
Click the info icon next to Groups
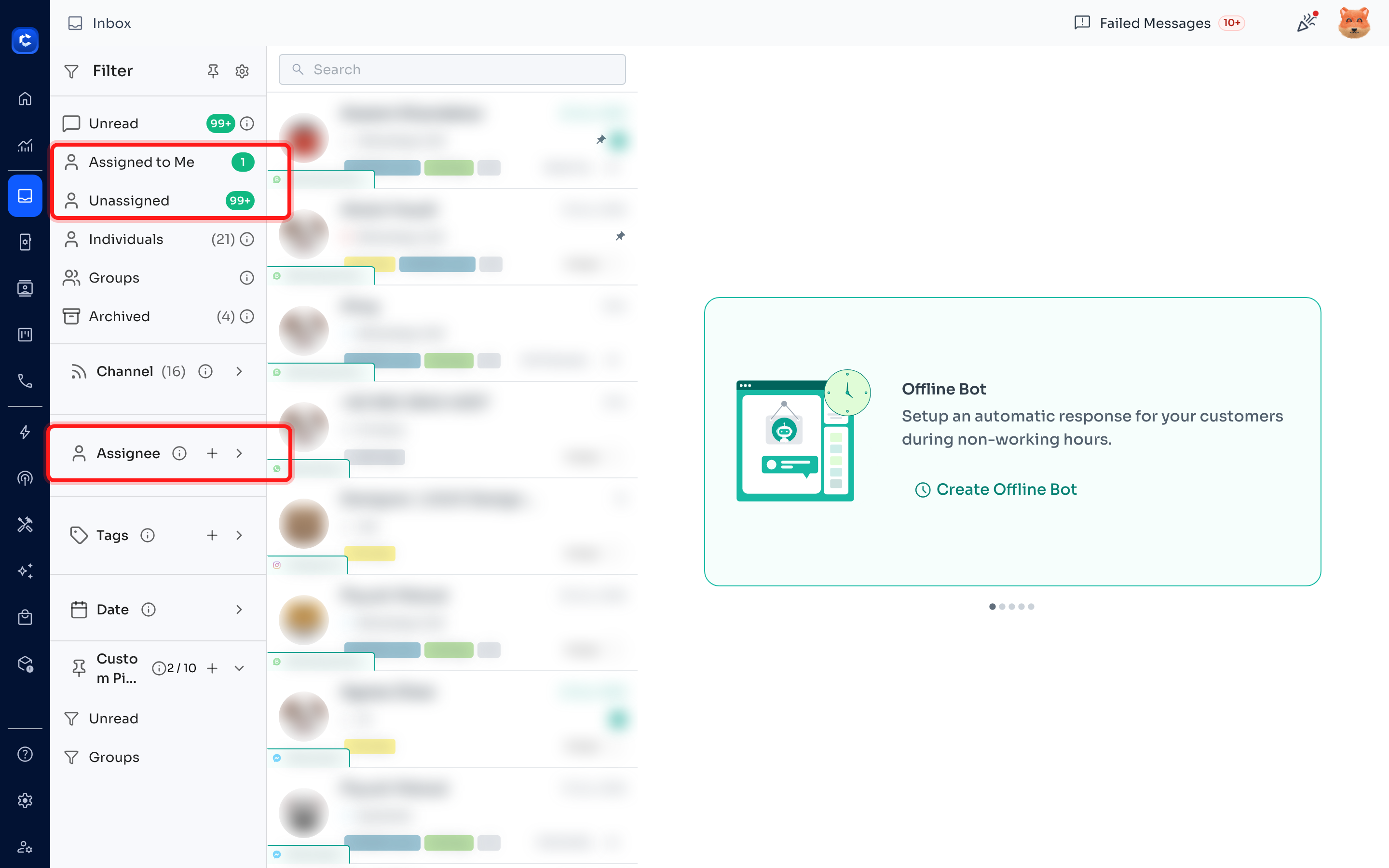(x=247, y=278)
